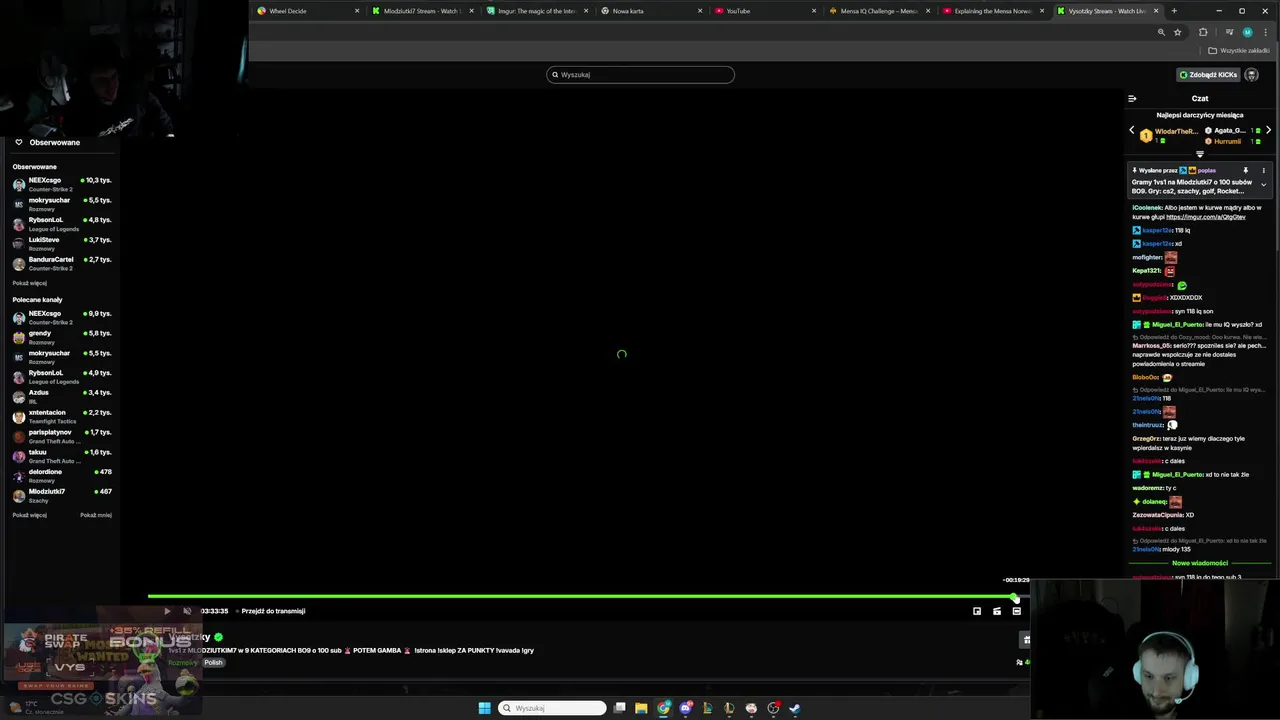This screenshot has height=720, width=1280.
Task: Open Steam from the taskbar
Action: tap(795, 708)
